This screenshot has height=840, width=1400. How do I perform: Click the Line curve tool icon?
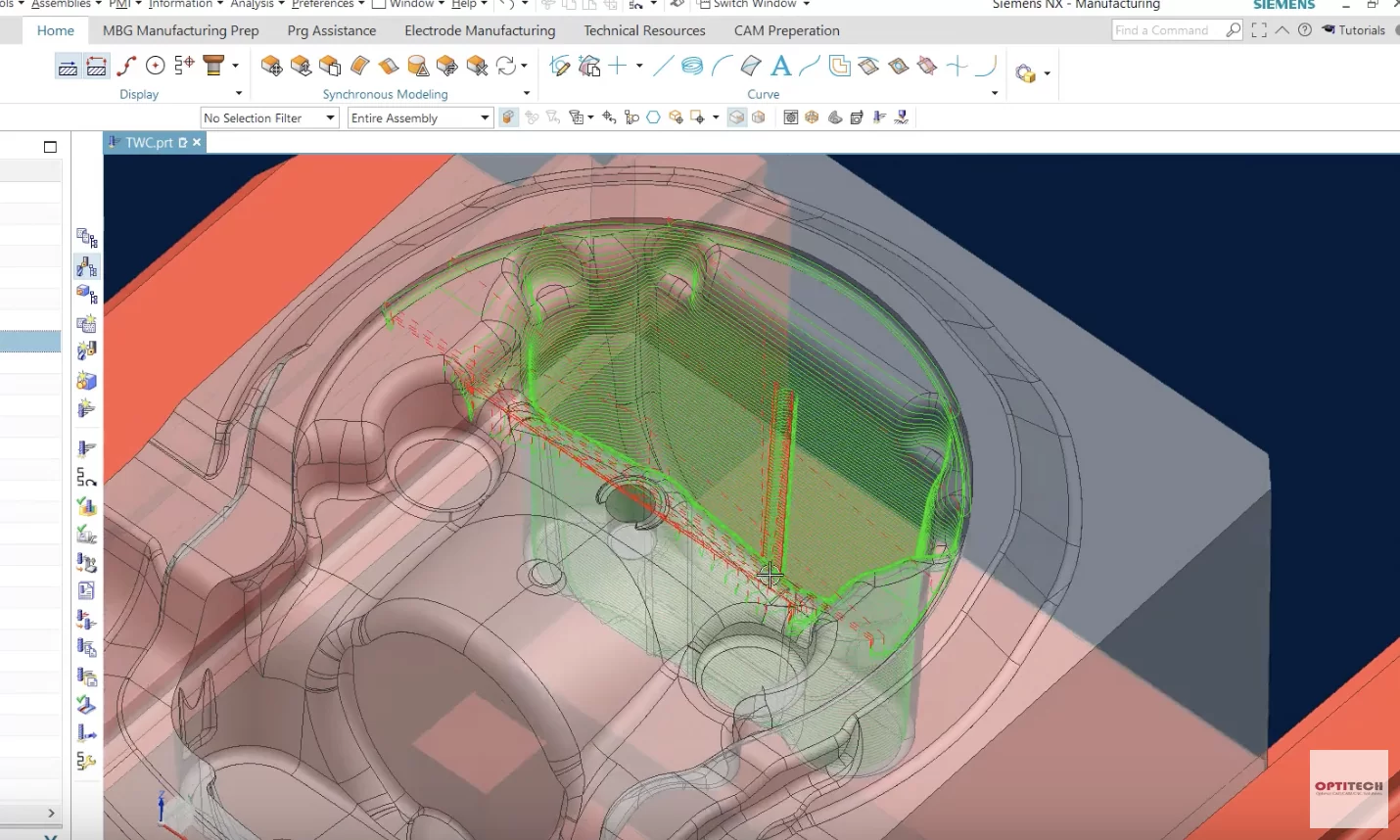(x=663, y=66)
